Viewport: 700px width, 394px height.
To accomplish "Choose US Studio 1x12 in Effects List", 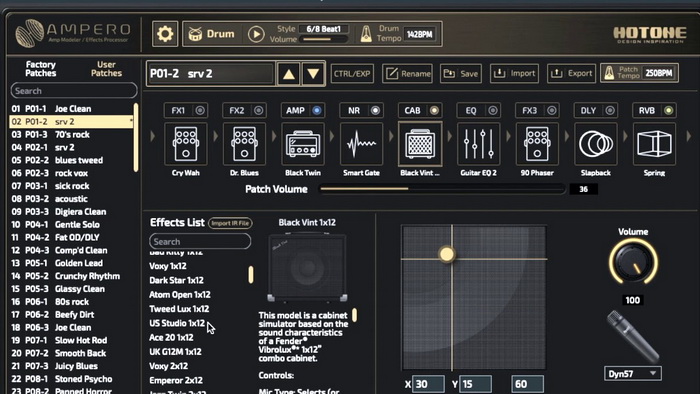I will pyautogui.click(x=177, y=323).
